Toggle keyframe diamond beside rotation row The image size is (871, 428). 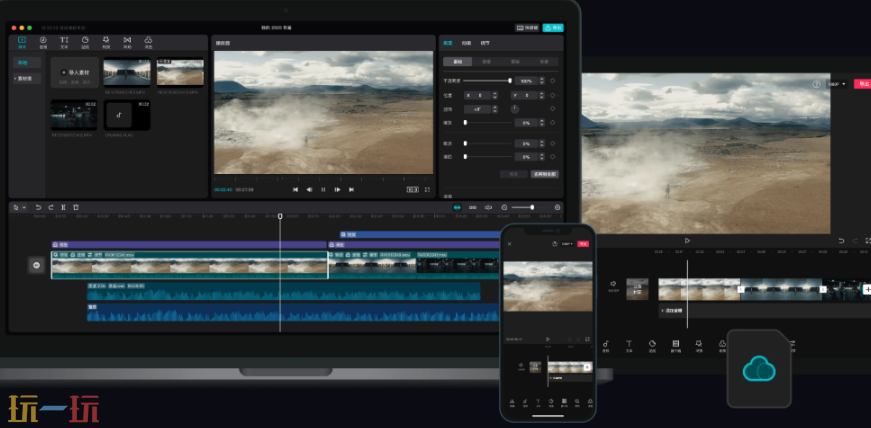pyautogui.click(x=552, y=109)
